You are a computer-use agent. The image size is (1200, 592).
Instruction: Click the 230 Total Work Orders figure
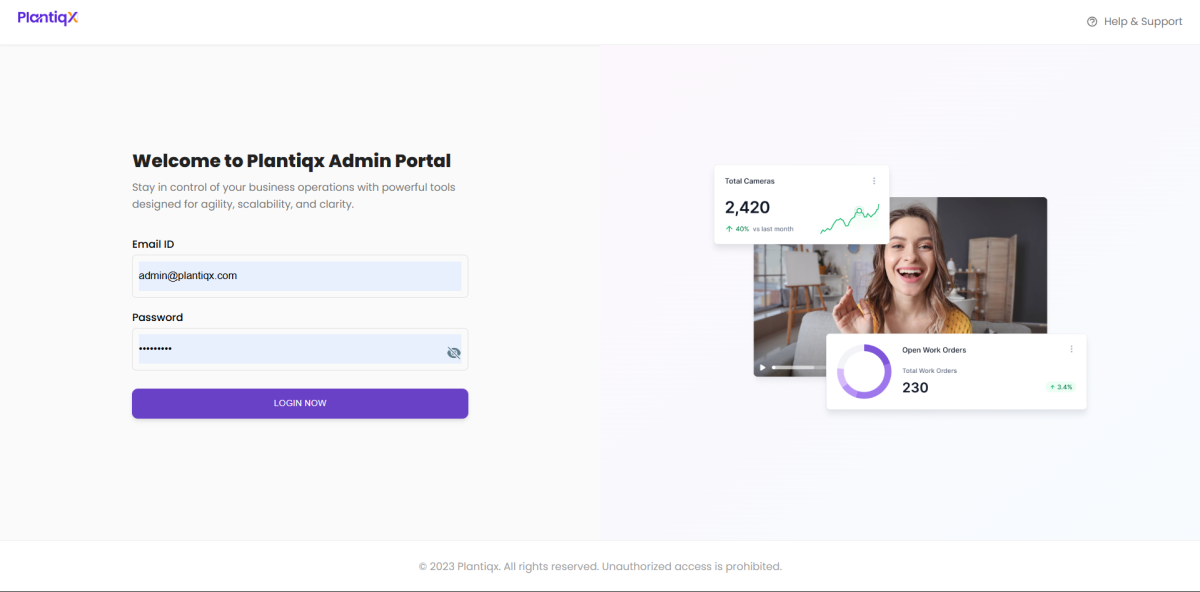[915, 388]
